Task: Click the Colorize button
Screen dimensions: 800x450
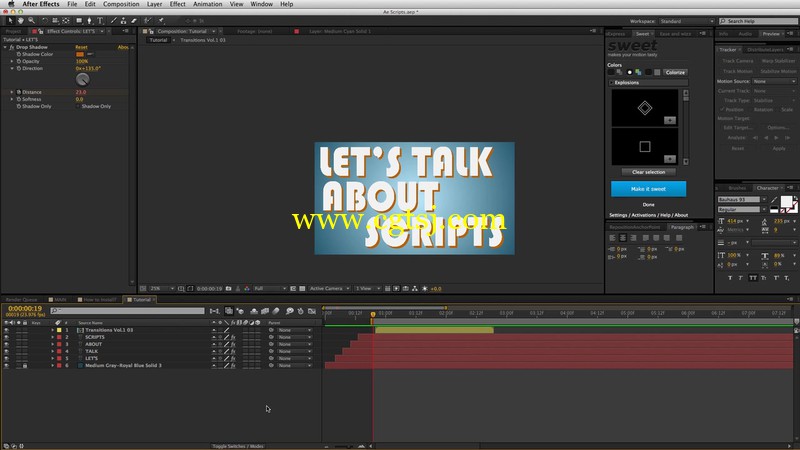Action: [x=675, y=72]
